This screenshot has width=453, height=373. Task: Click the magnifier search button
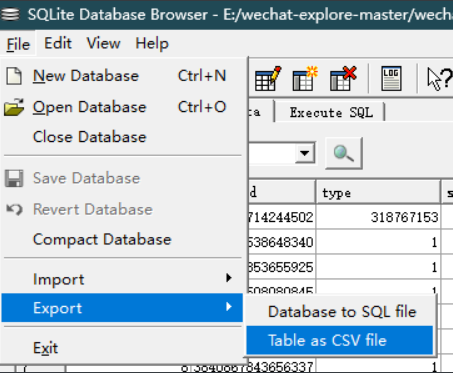(344, 153)
